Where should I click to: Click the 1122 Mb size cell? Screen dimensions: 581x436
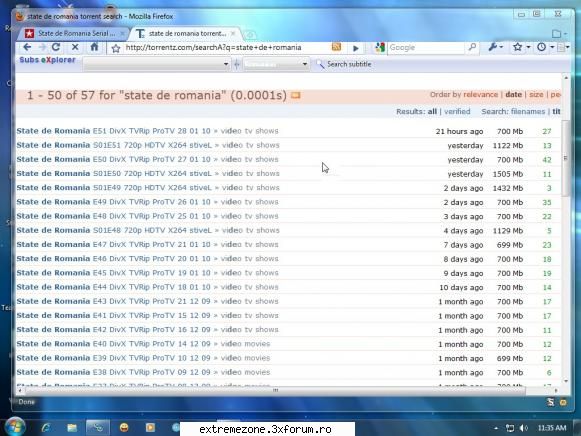508,146
